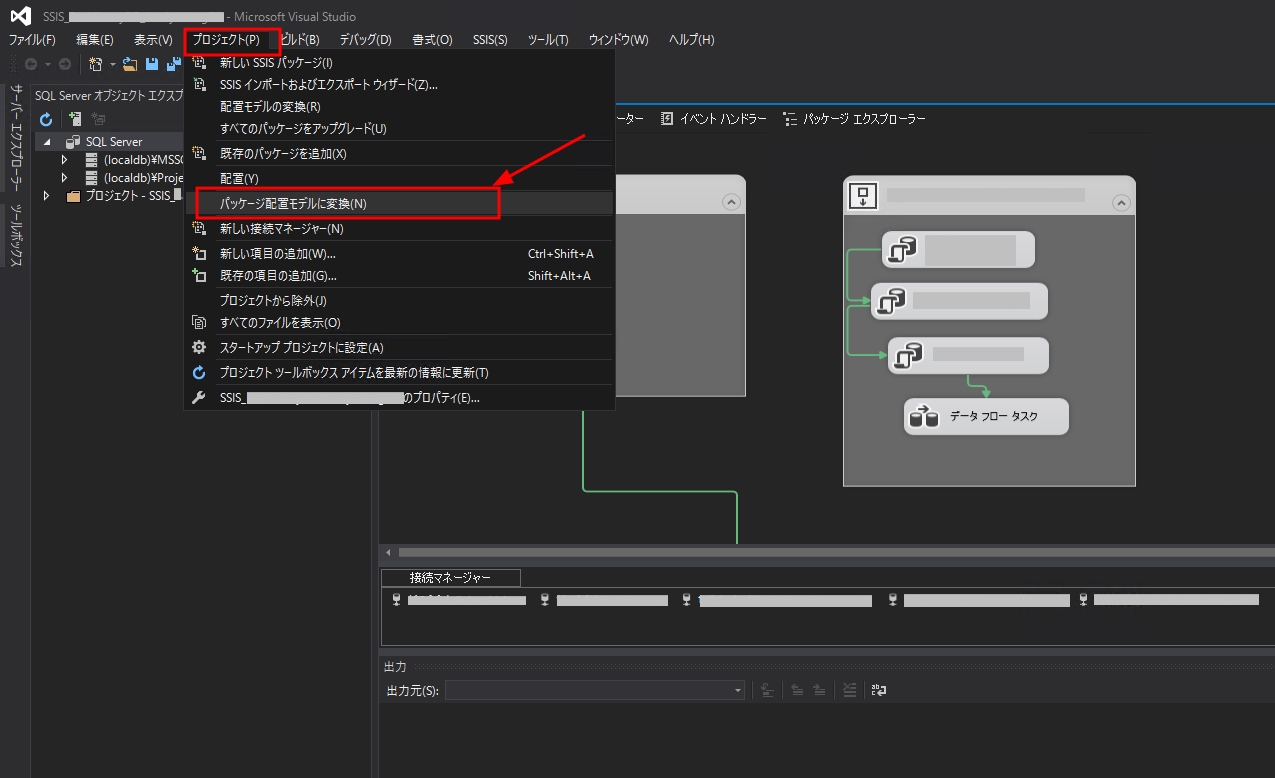Refresh the SQL Server Object Explorer
Screen dimensions: 1275x778
[x=46, y=119]
